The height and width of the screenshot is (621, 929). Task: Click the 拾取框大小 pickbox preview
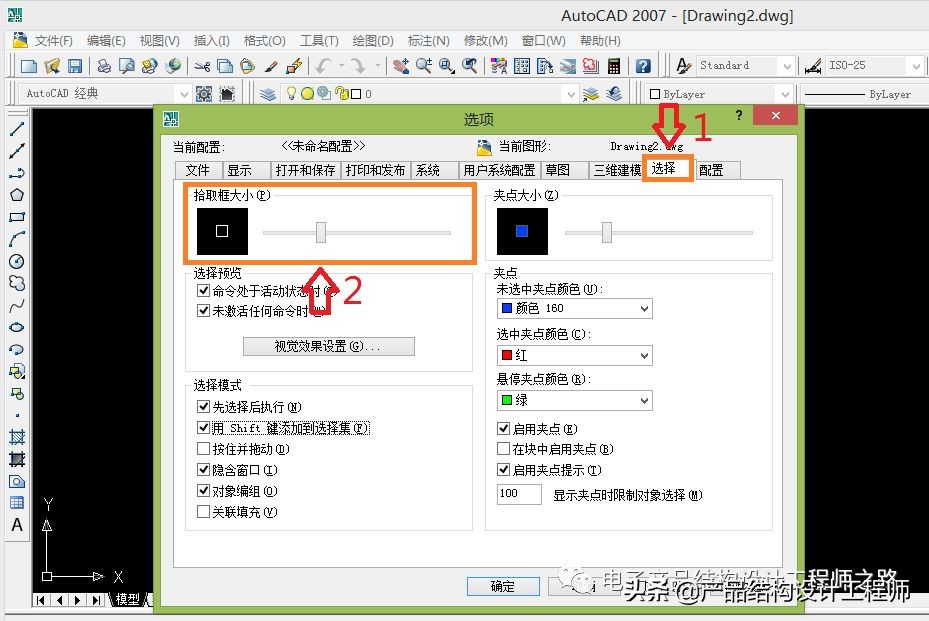point(222,231)
